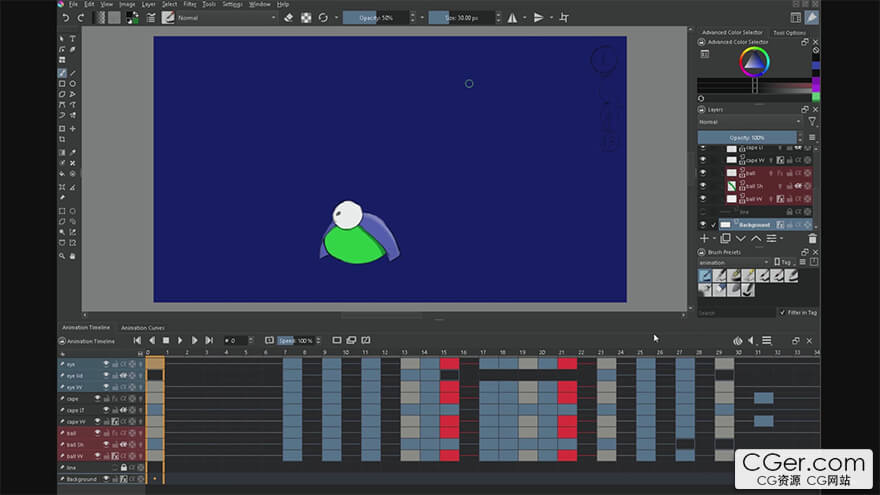The height and width of the screenshot is (495, 880).
Task: Adjust the layer Opacity 100% slider
Action: coord(746,138)
